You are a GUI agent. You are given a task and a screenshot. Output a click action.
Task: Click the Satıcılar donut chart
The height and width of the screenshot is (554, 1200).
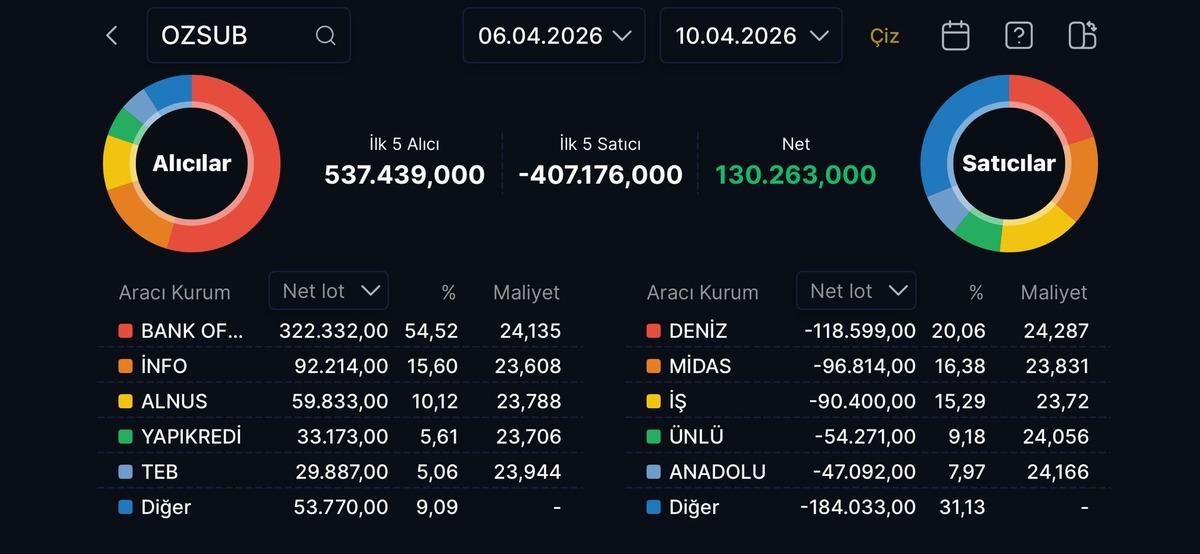(1008, 164)
